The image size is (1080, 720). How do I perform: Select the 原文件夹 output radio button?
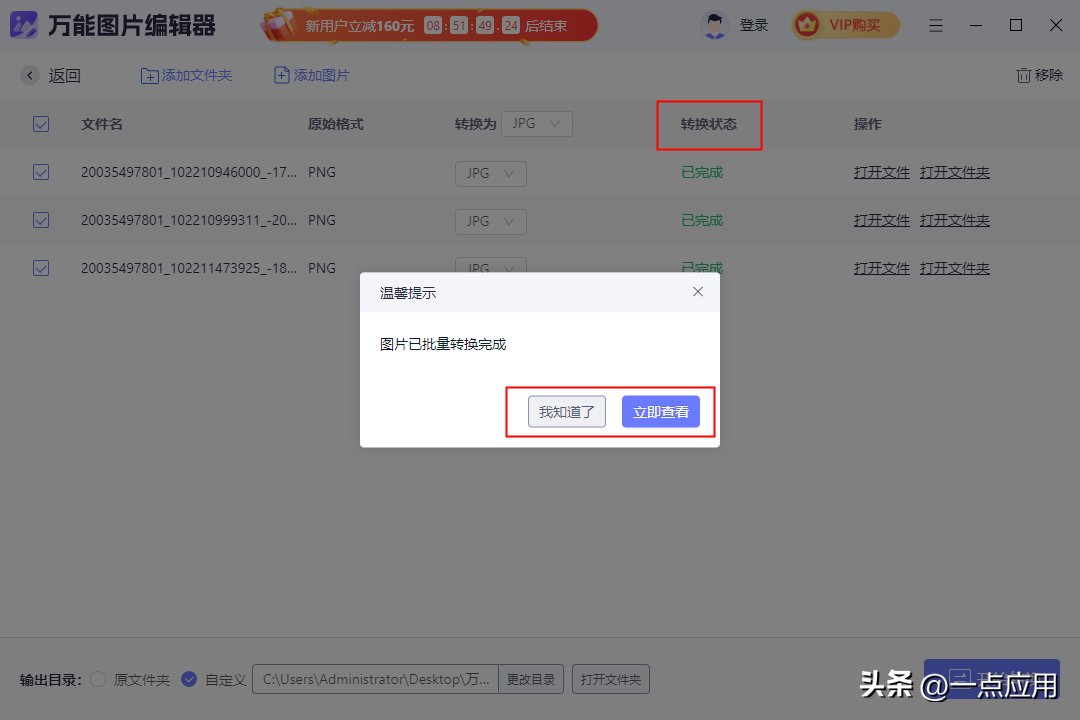[98, 680]
